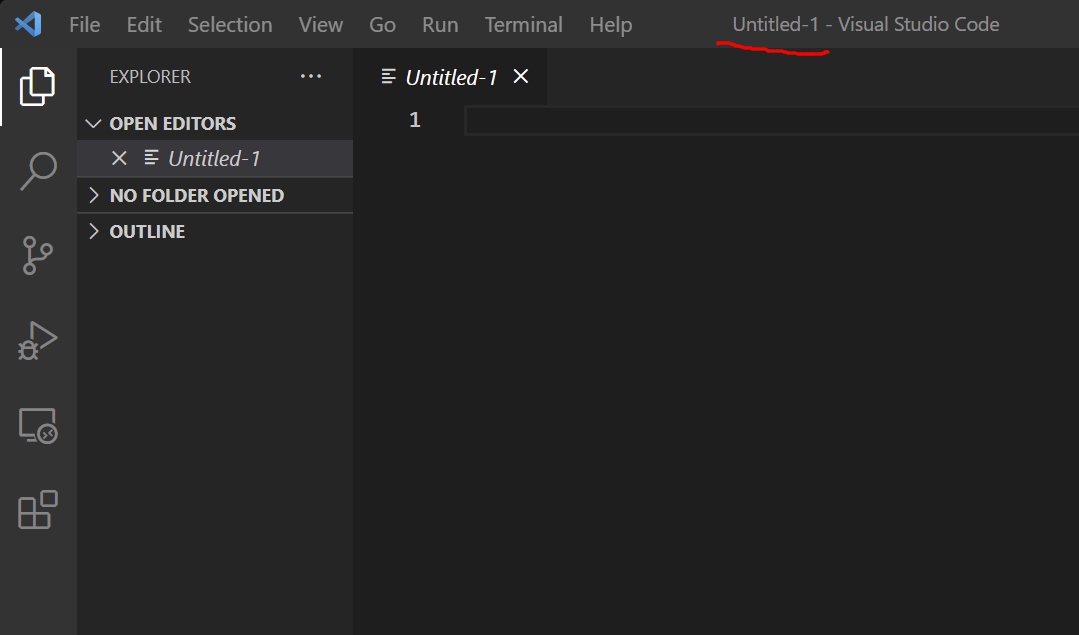Click the file icon on the Untitled-1 tab
The image size is (1079, 635).
(389, 76)
